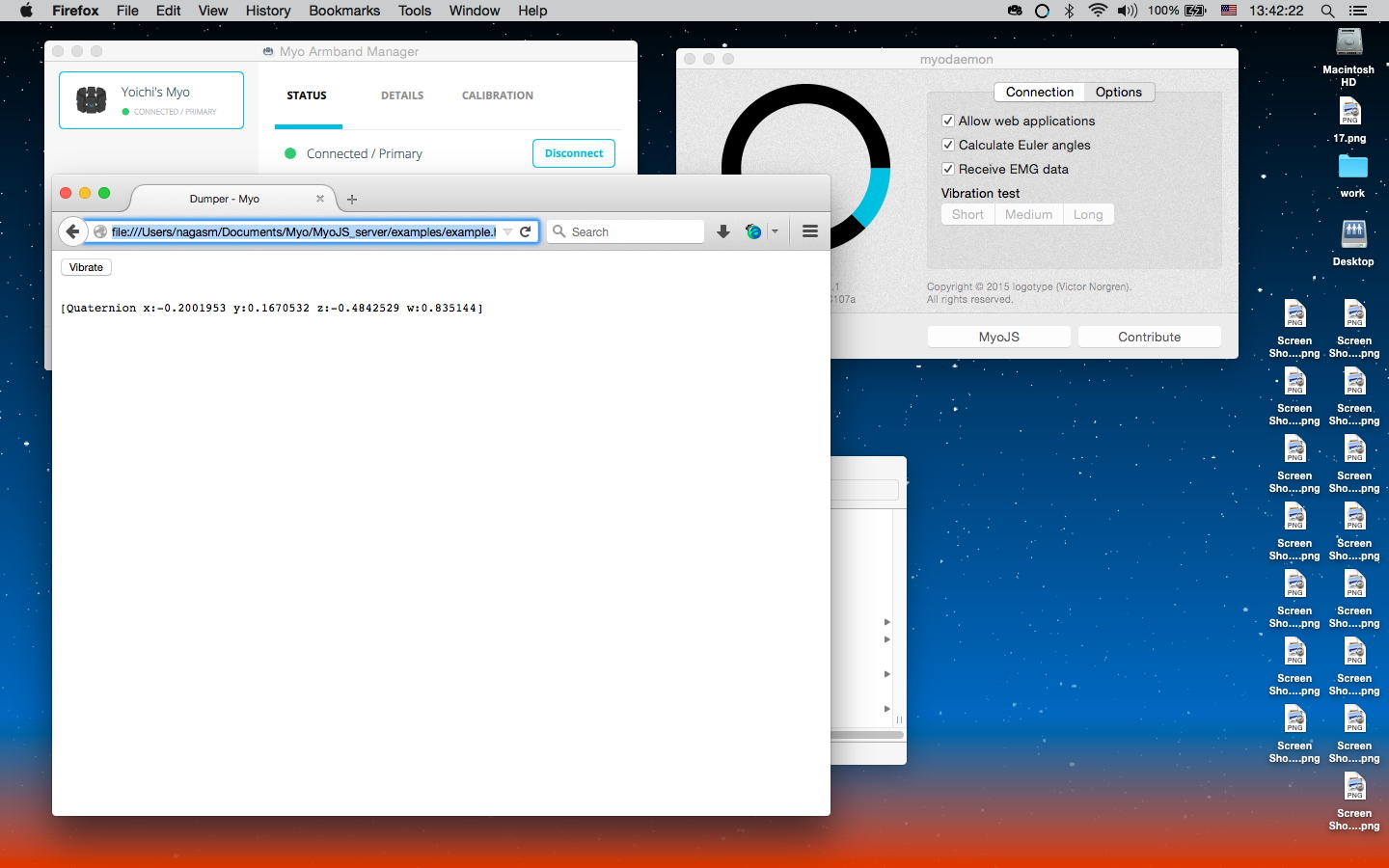Open the Firefox hamburger menu
1389x868 pixels.
(810, 231)
